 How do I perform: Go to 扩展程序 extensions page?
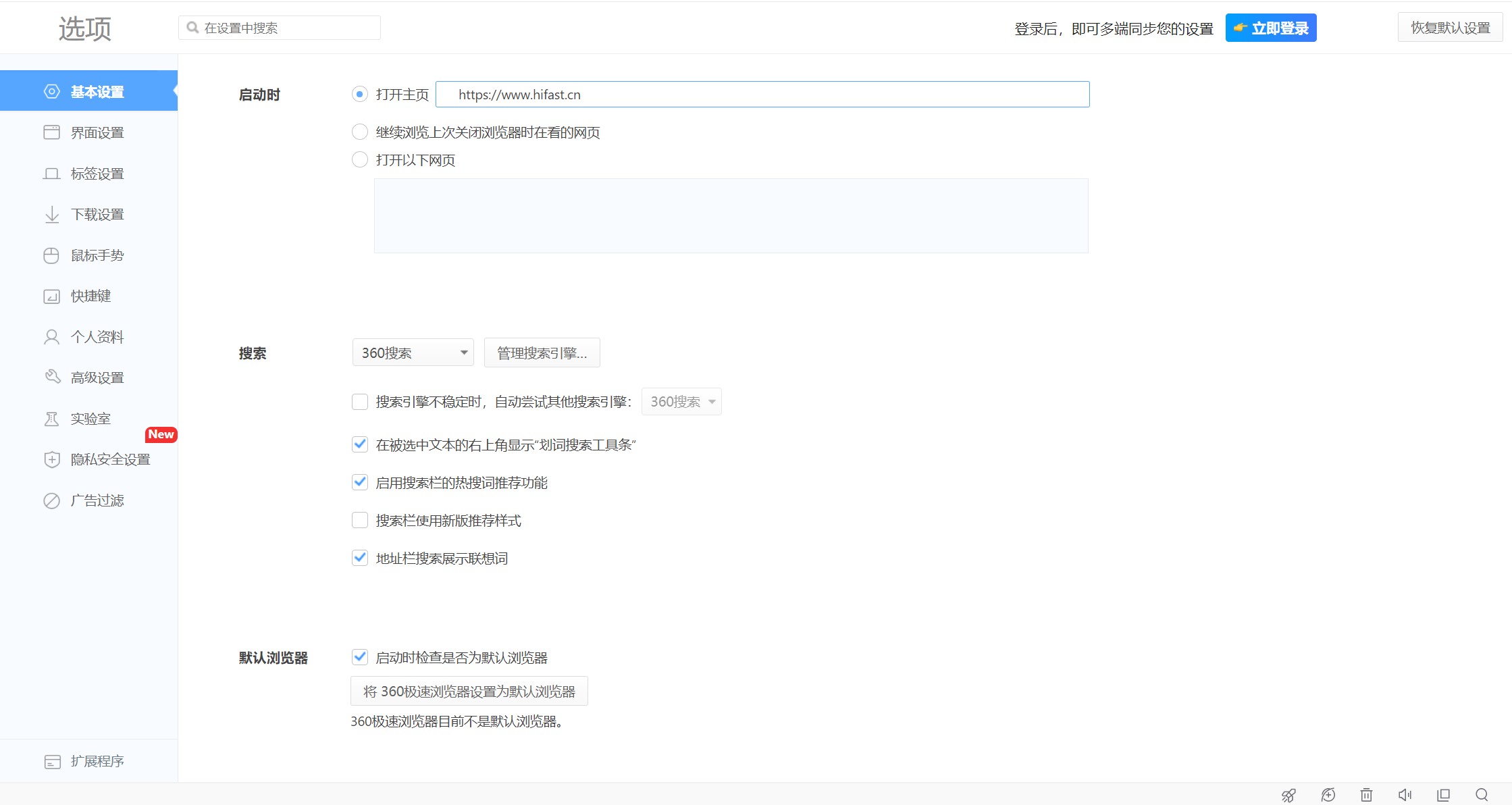tap(97, 761)
